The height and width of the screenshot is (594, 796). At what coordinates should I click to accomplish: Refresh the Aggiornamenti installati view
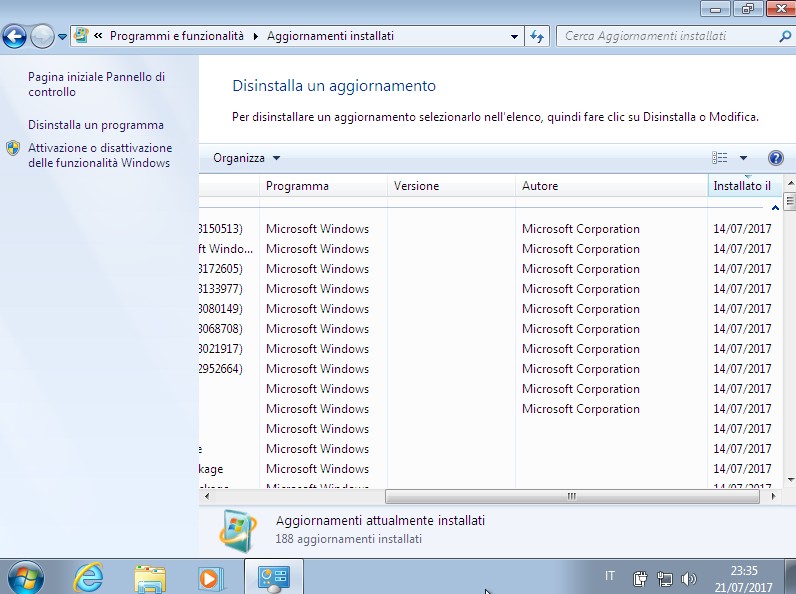[x=537, y=36]
